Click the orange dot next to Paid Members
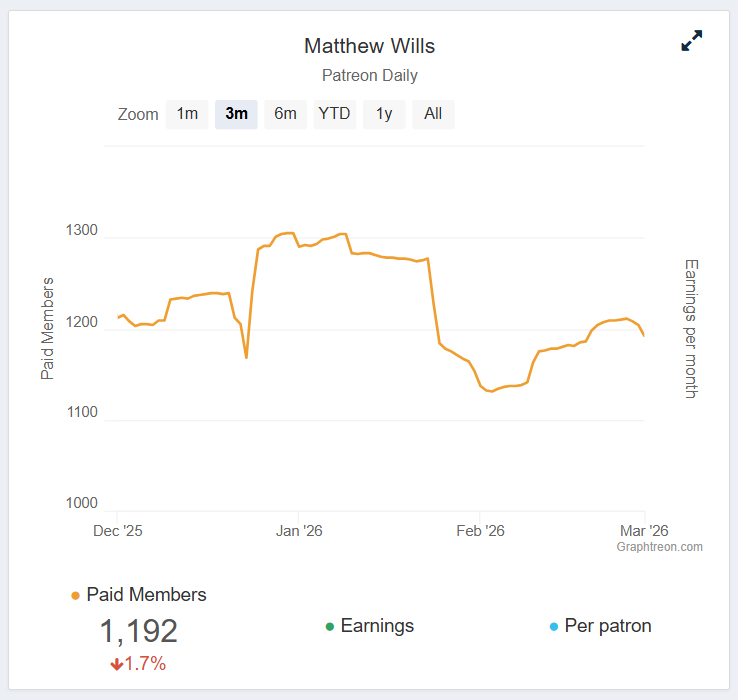Viewport: 738px width, 700px height. [76, 596]
